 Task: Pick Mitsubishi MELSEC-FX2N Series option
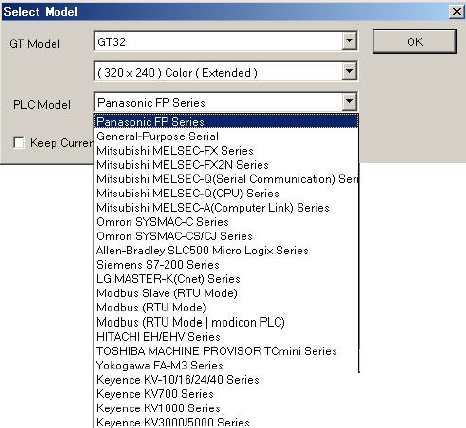(x=226, y=165)
